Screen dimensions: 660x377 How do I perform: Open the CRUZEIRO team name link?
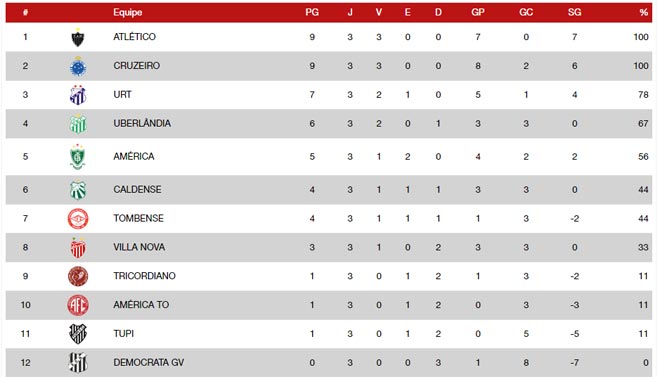(x=136, y=66)
